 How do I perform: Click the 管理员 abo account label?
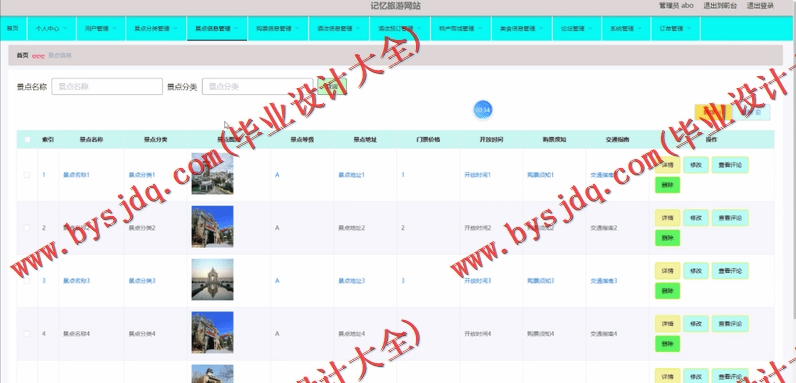(x=676, y=6)
